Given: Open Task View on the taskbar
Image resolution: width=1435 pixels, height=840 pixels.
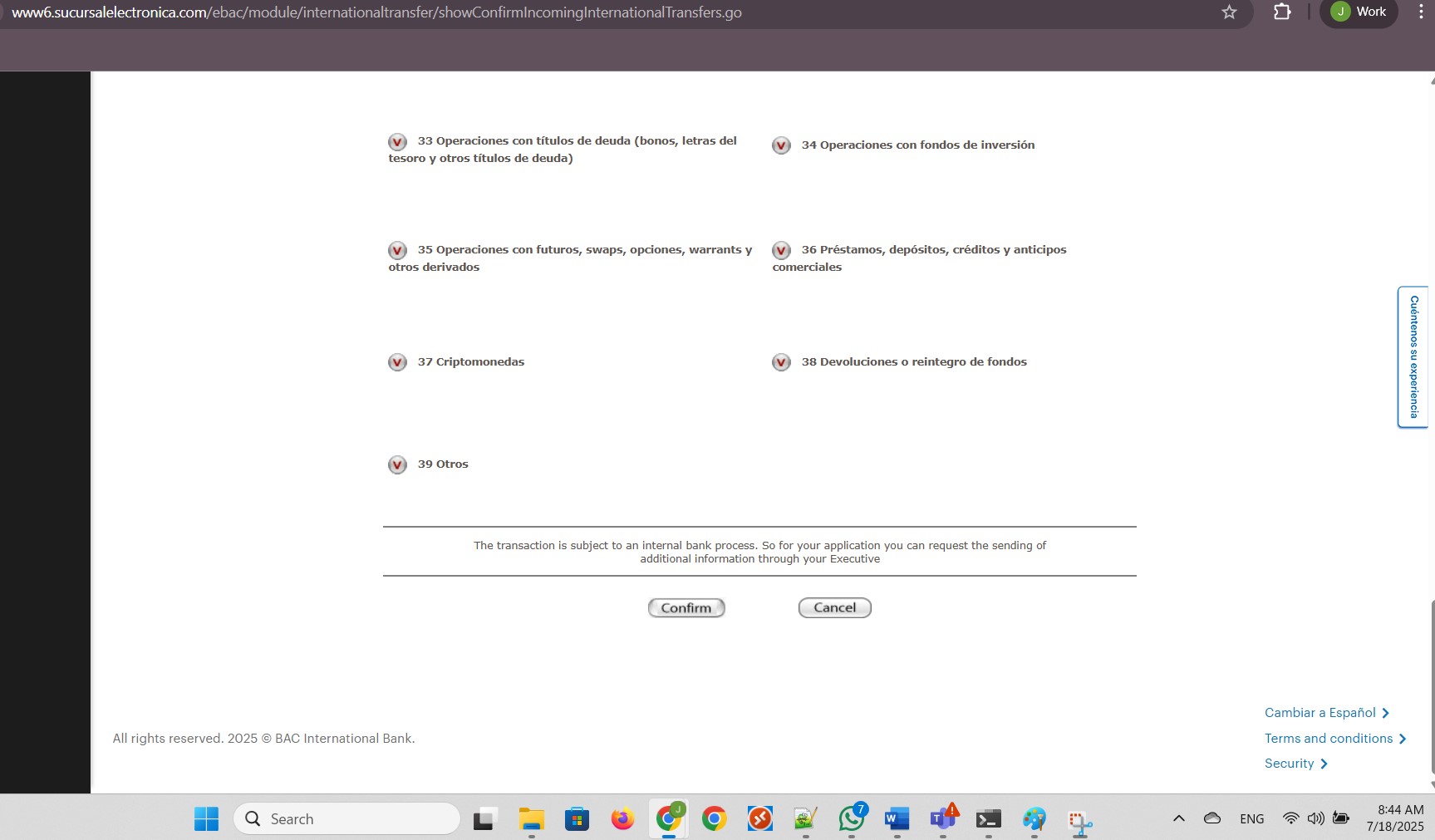Looking at the screenshot, I should [x=485, y=819].
